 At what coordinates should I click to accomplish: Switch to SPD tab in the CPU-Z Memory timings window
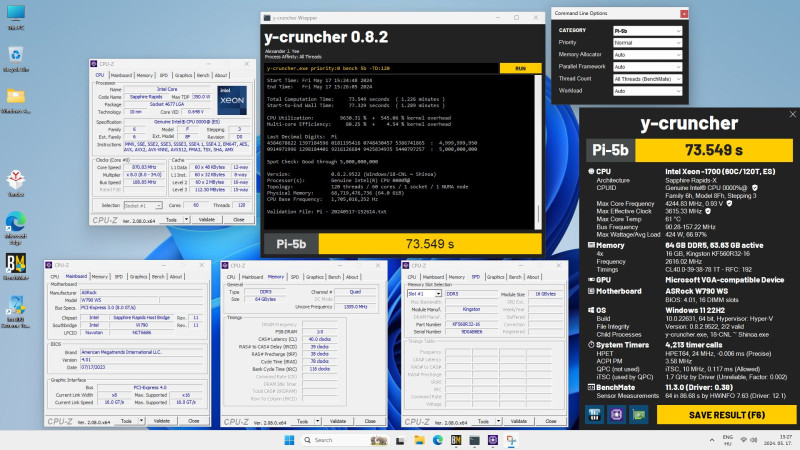295,277
